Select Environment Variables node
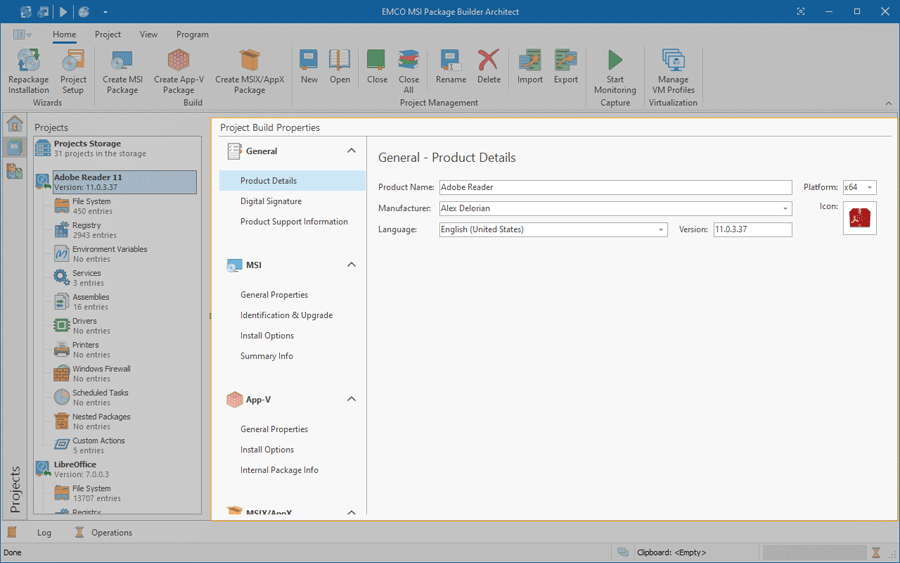 click(100, 254)
